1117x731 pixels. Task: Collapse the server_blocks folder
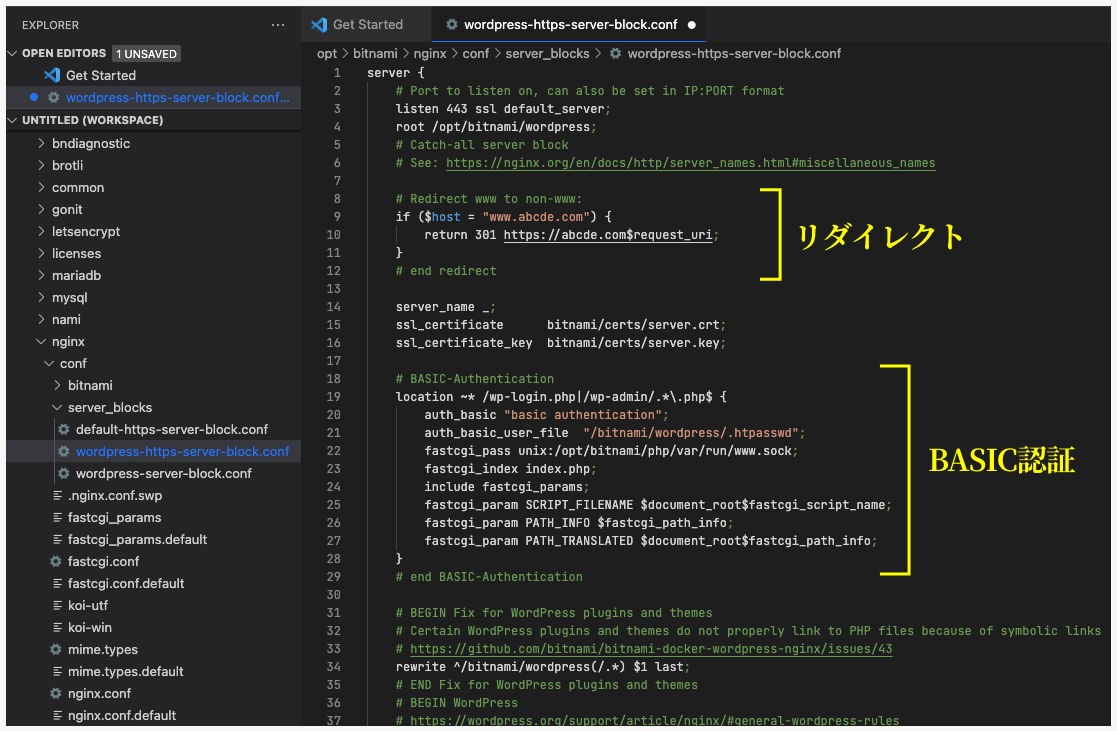tap(57, 408)
